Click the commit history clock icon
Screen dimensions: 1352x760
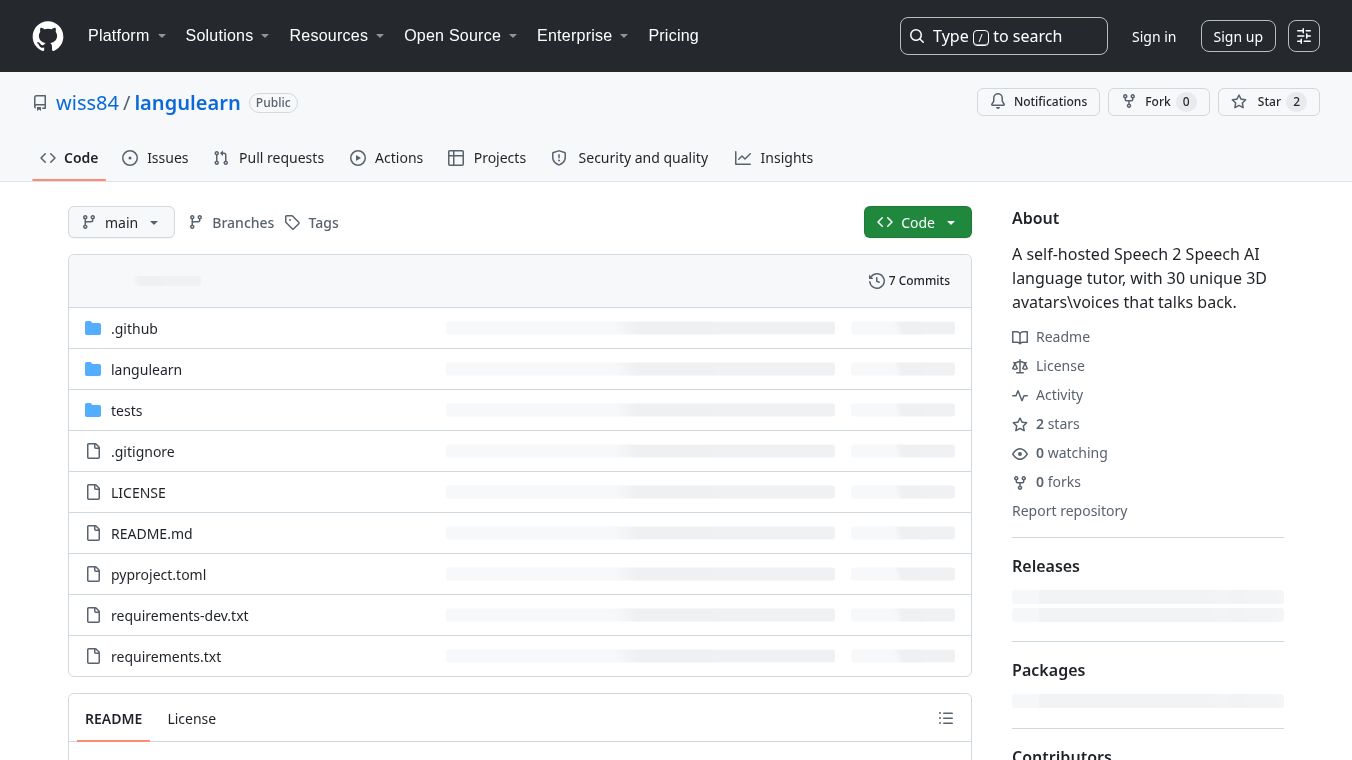[x=877, y=281]
